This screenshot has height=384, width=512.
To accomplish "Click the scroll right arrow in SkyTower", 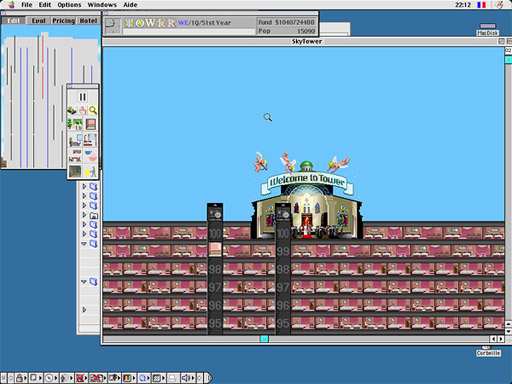I will [x=501, y=339].
